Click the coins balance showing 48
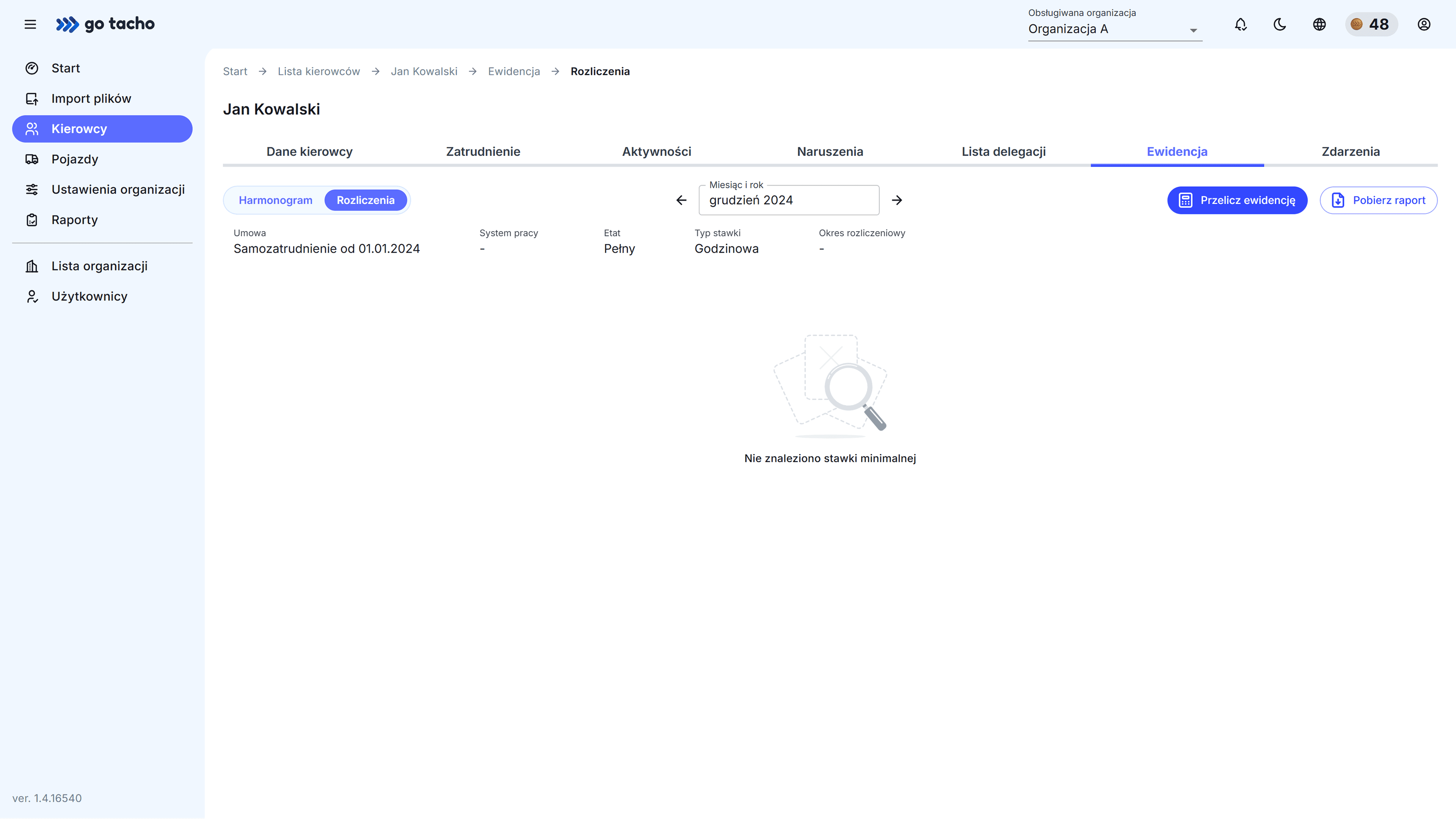The width and height of the screenshot is (1456, 819). click(1372, 24)
